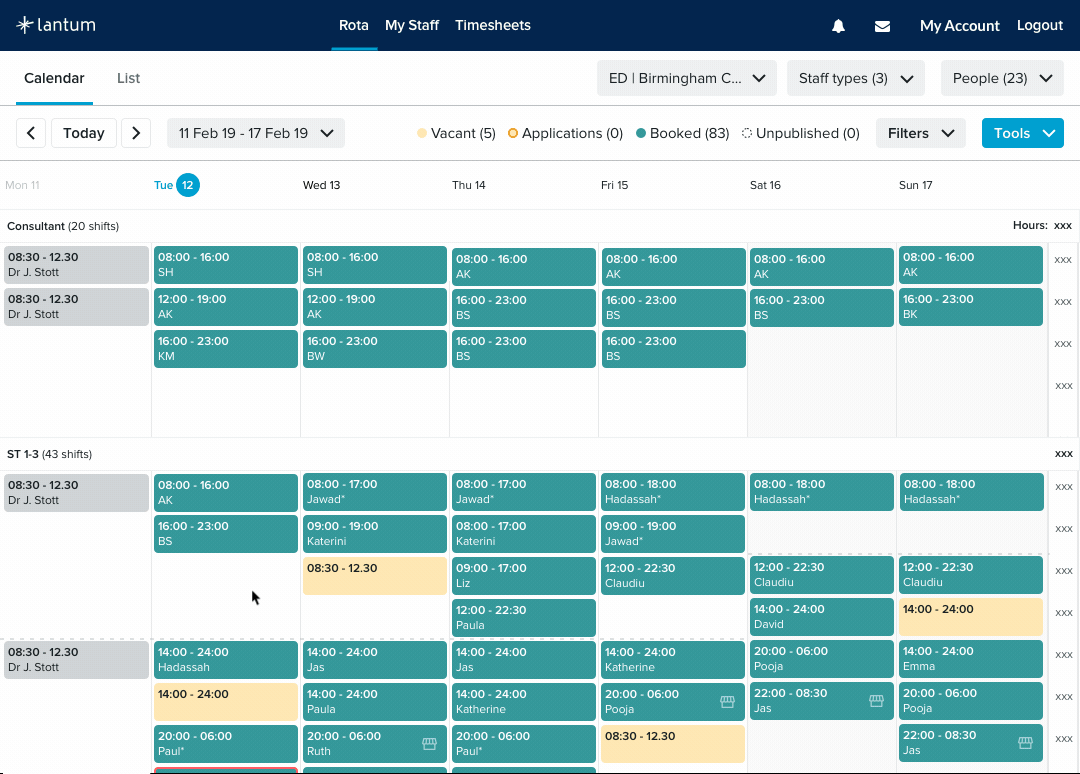Go to previous week arrow
This screenshot has height=774, width=1080.
[x=31, y=133]
